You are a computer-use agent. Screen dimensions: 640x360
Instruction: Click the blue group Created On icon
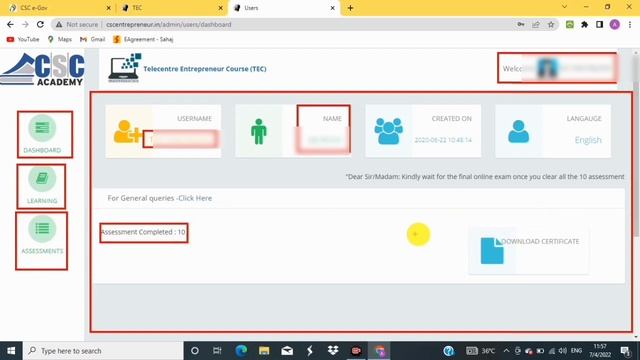[x=389, y=131]
